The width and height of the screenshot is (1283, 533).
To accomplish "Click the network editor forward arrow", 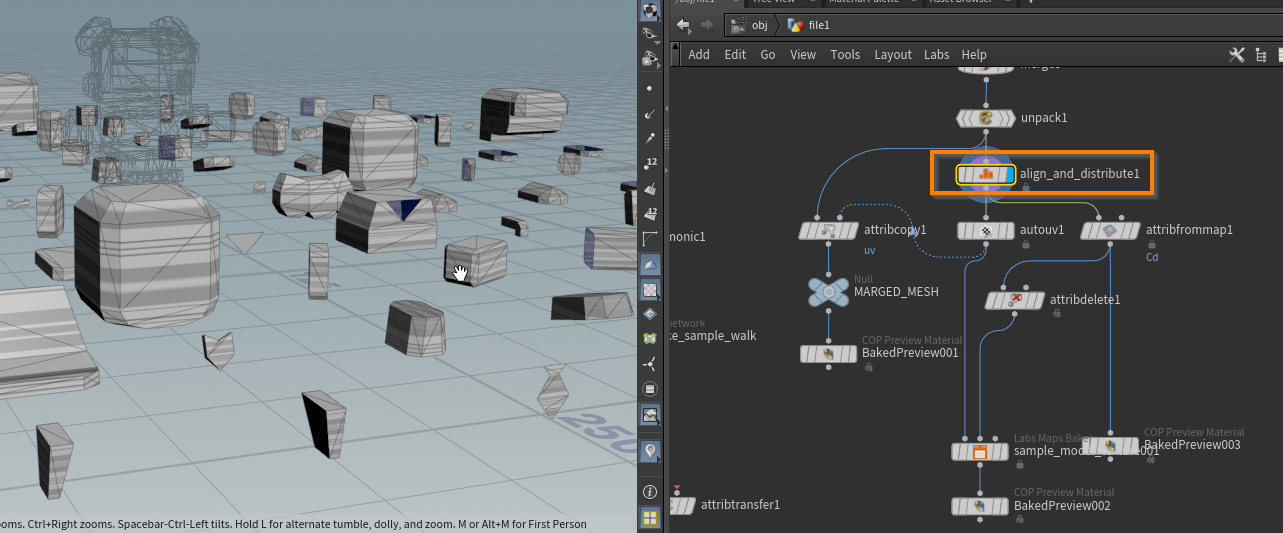I will pos(707,25).
